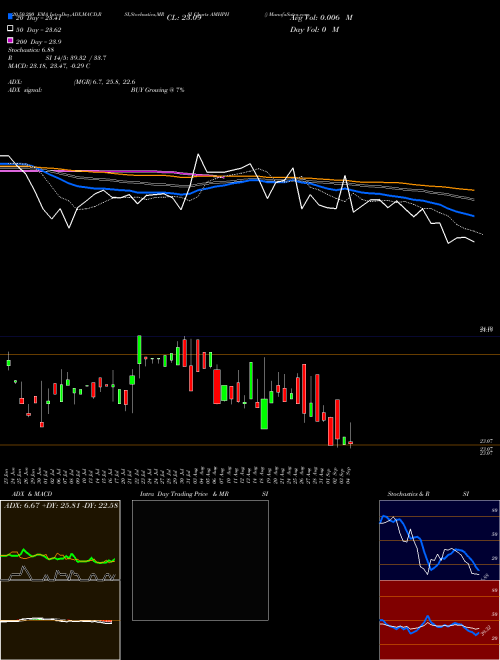
Task: Click the red RSI chart panel
Action: [439, 620]
